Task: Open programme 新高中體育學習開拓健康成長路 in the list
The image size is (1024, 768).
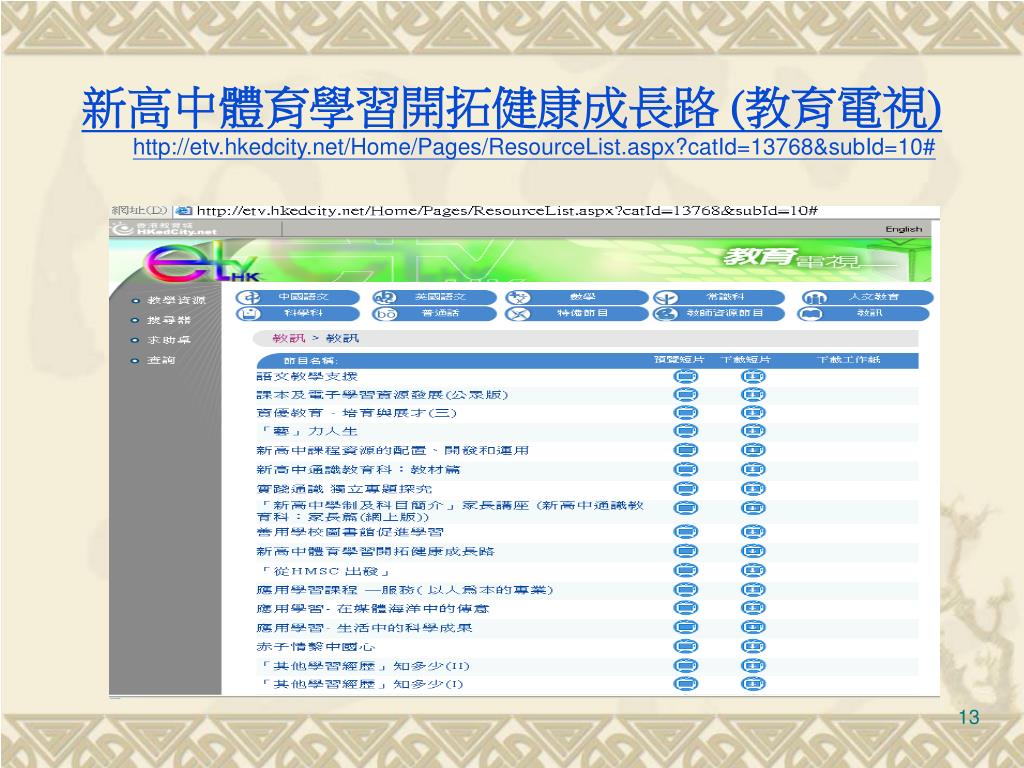Action: coord(376,551)
